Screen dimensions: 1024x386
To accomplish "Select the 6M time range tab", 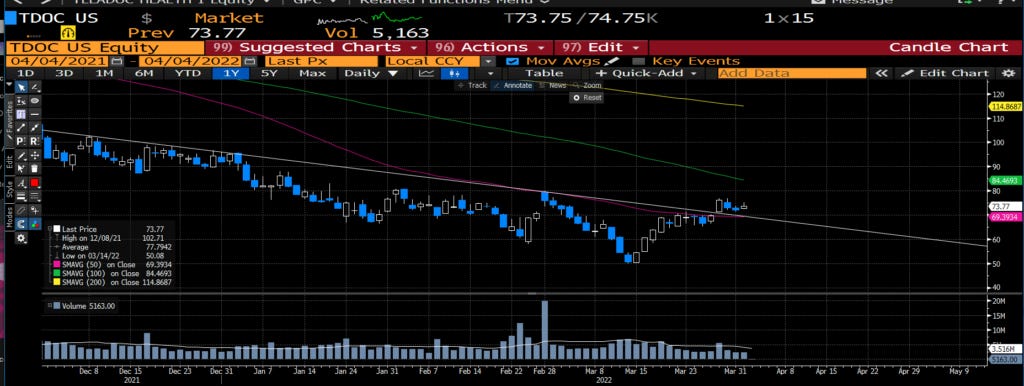I will tap(144, 73).
